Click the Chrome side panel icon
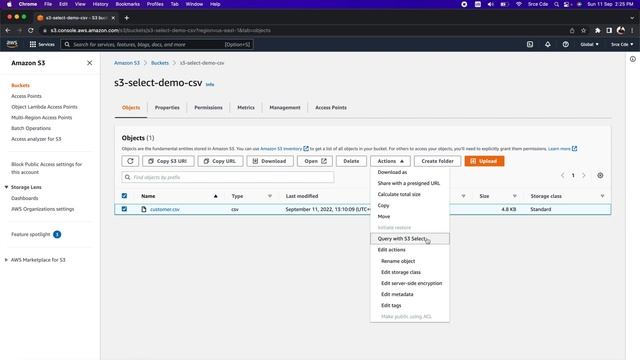The width and height of the screenshot is (640, 360). pos(609,30)
